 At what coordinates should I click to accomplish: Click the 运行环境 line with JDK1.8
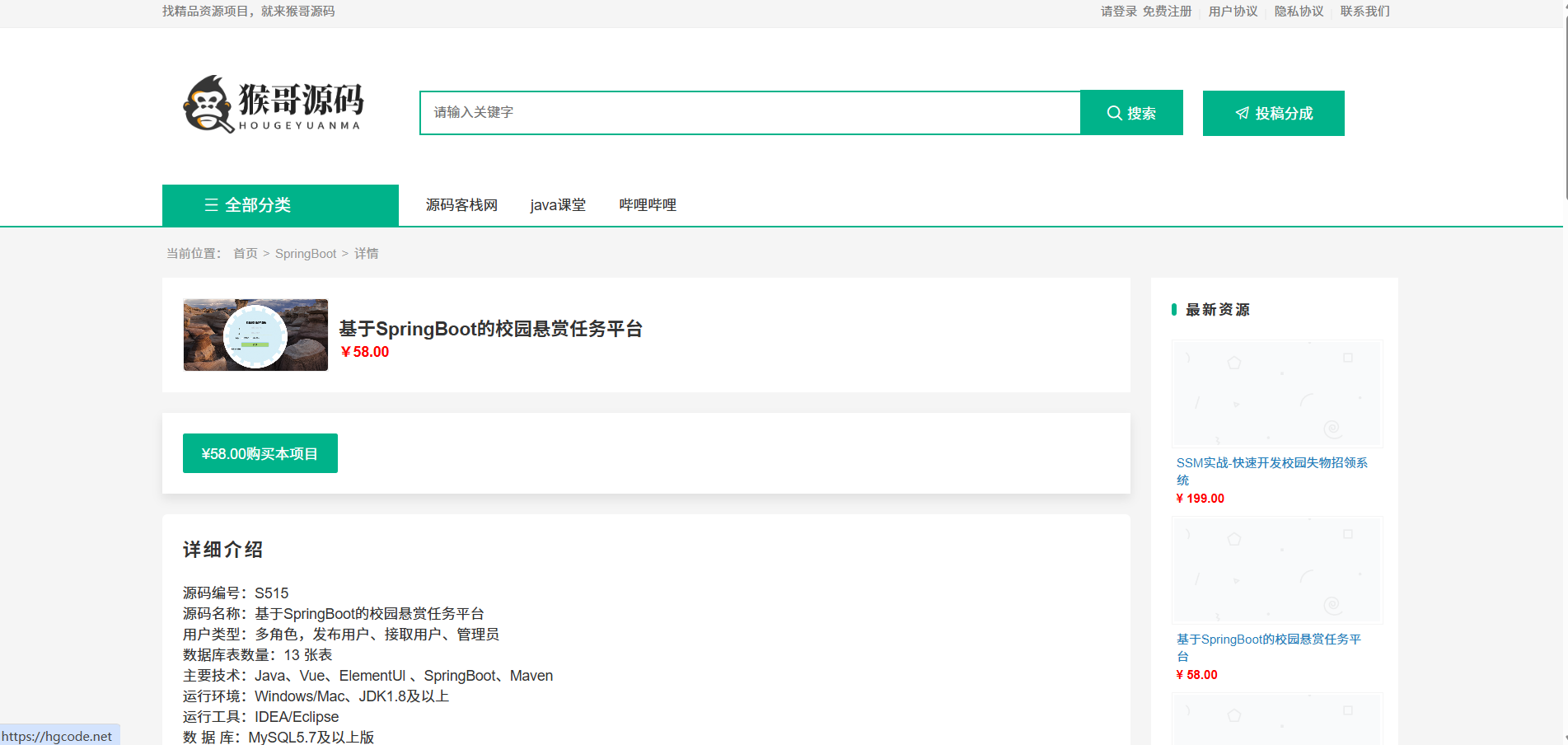click(x=316, y=696)
